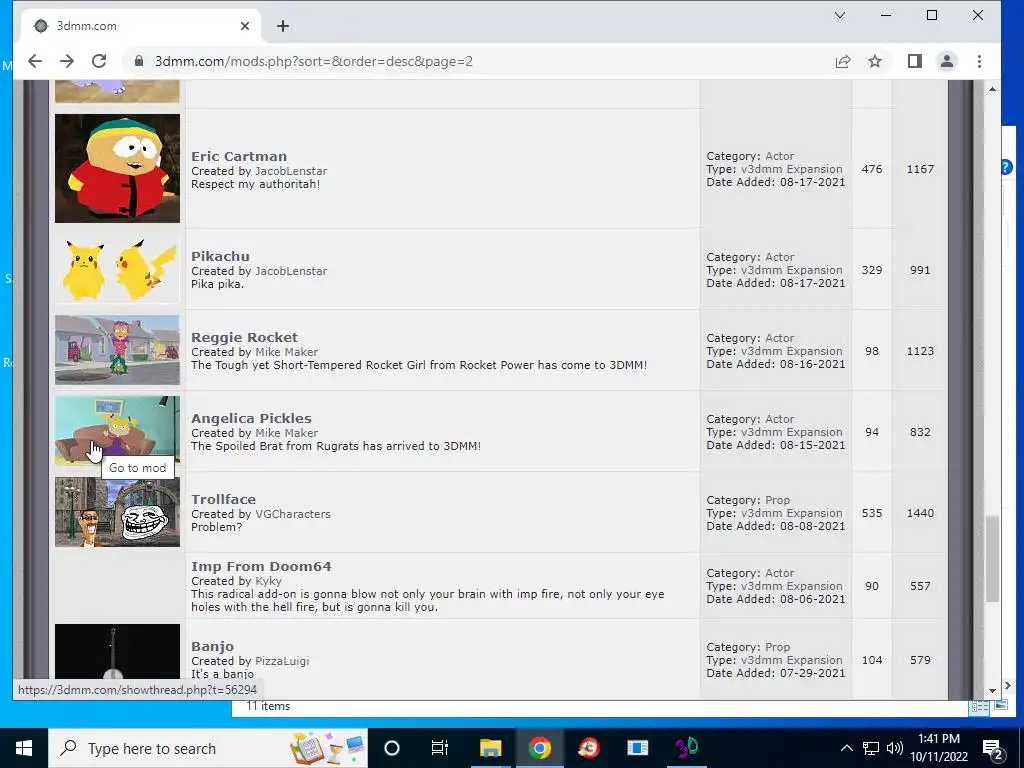Reload the 3dmm.com page
1024x768 pixels.
(99, 61)
